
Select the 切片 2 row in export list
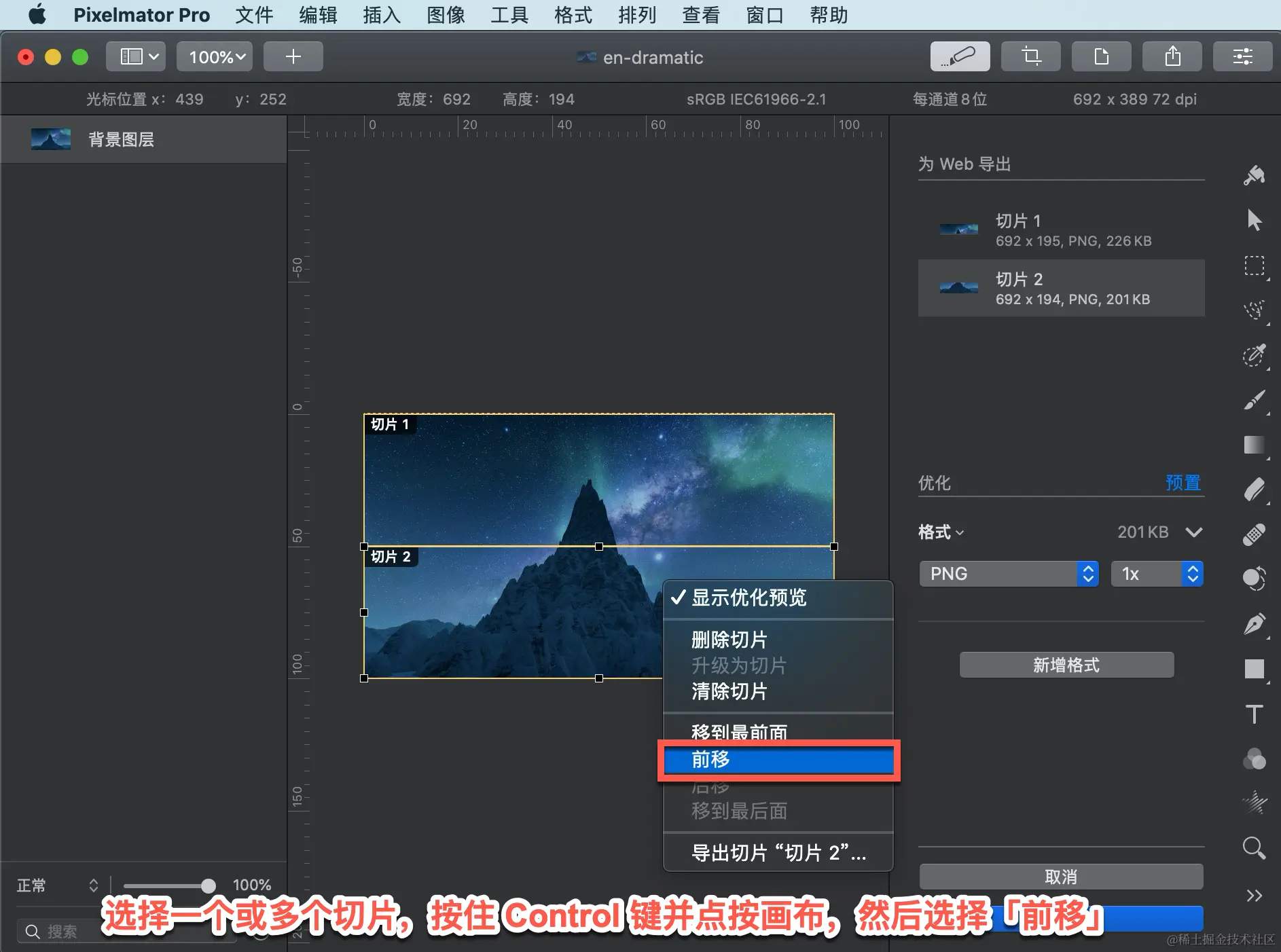coord(1061,288)
